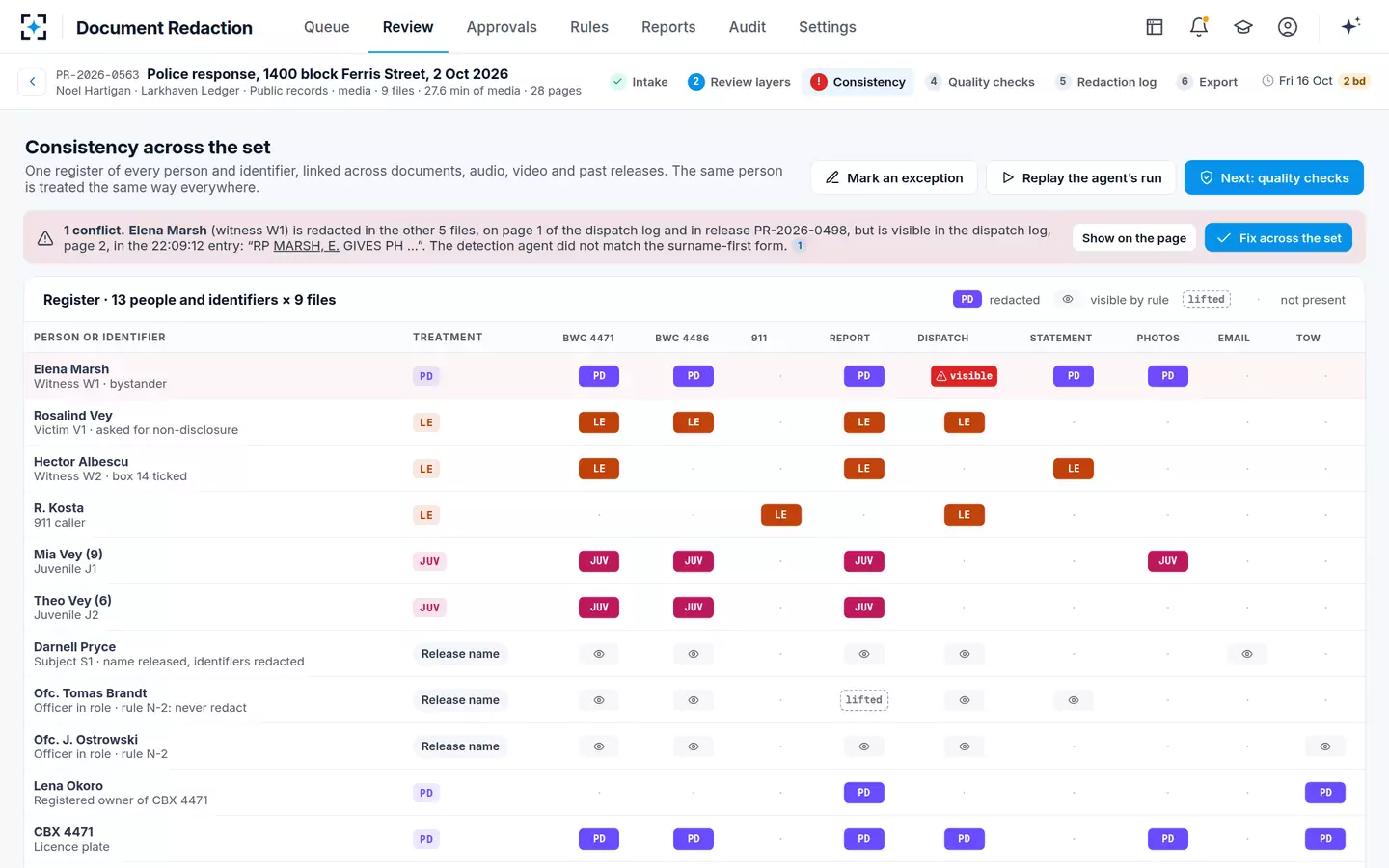Click the warning triangle in conflict banner
This screenshot has height=868, width=1389.
click(x=45, y=238)
